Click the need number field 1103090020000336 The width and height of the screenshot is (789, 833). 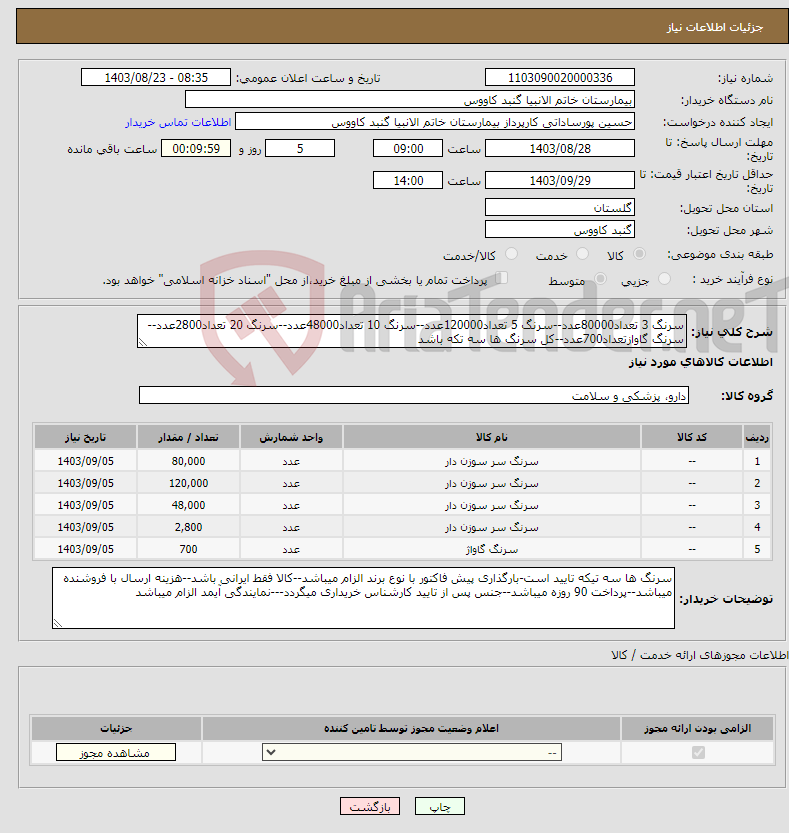point(559,78)
